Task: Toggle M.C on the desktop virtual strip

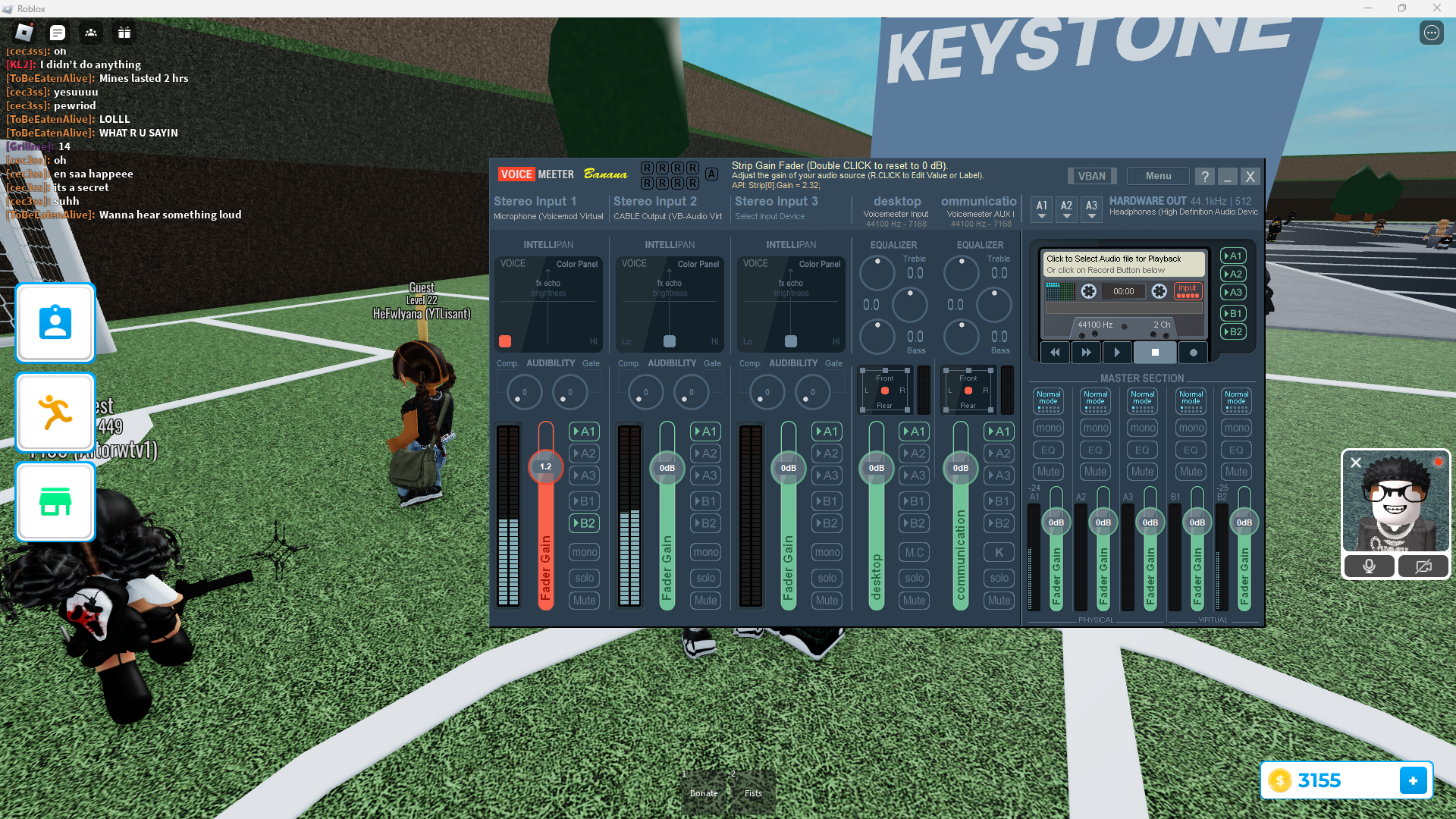Action: coord(915,553)
